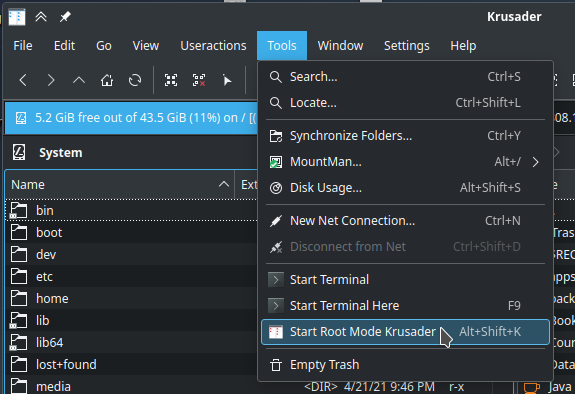Go up one folder with the up arrow icon

pyautogui.click(x=79, y=80)
